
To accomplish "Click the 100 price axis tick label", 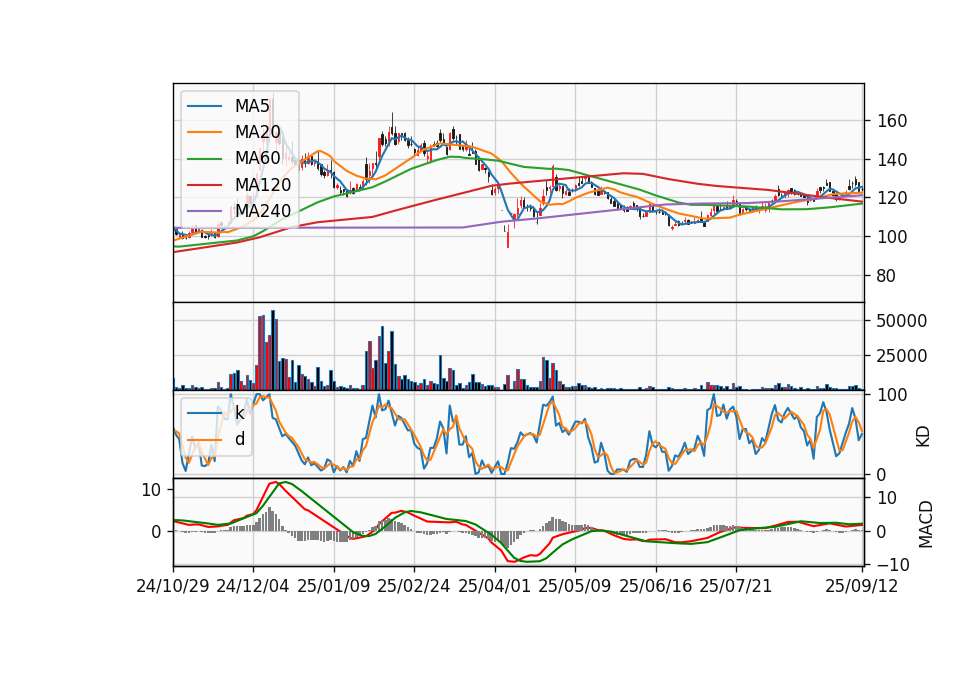I will click(892, 237).
